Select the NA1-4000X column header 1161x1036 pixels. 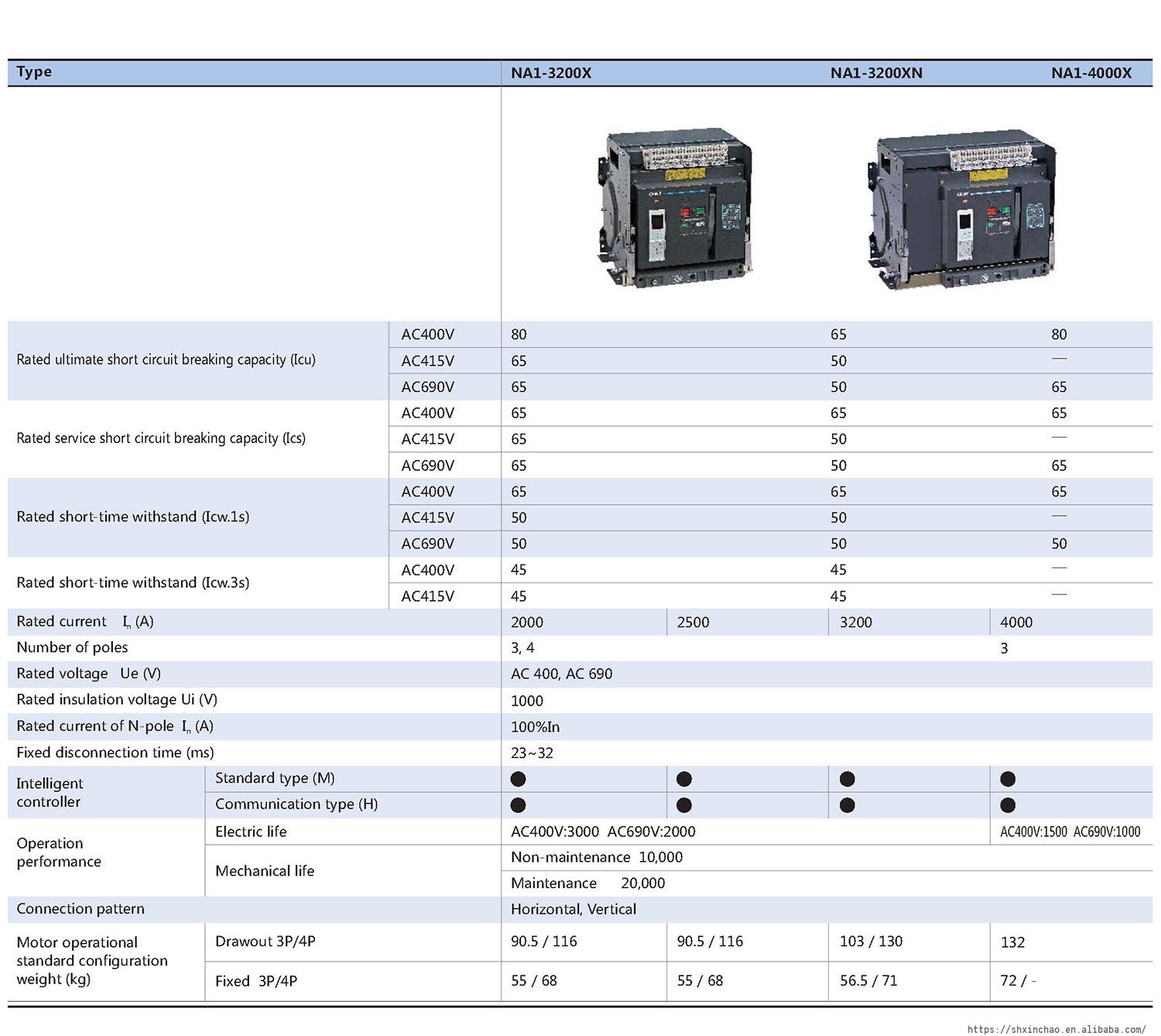pos(1091,74)
